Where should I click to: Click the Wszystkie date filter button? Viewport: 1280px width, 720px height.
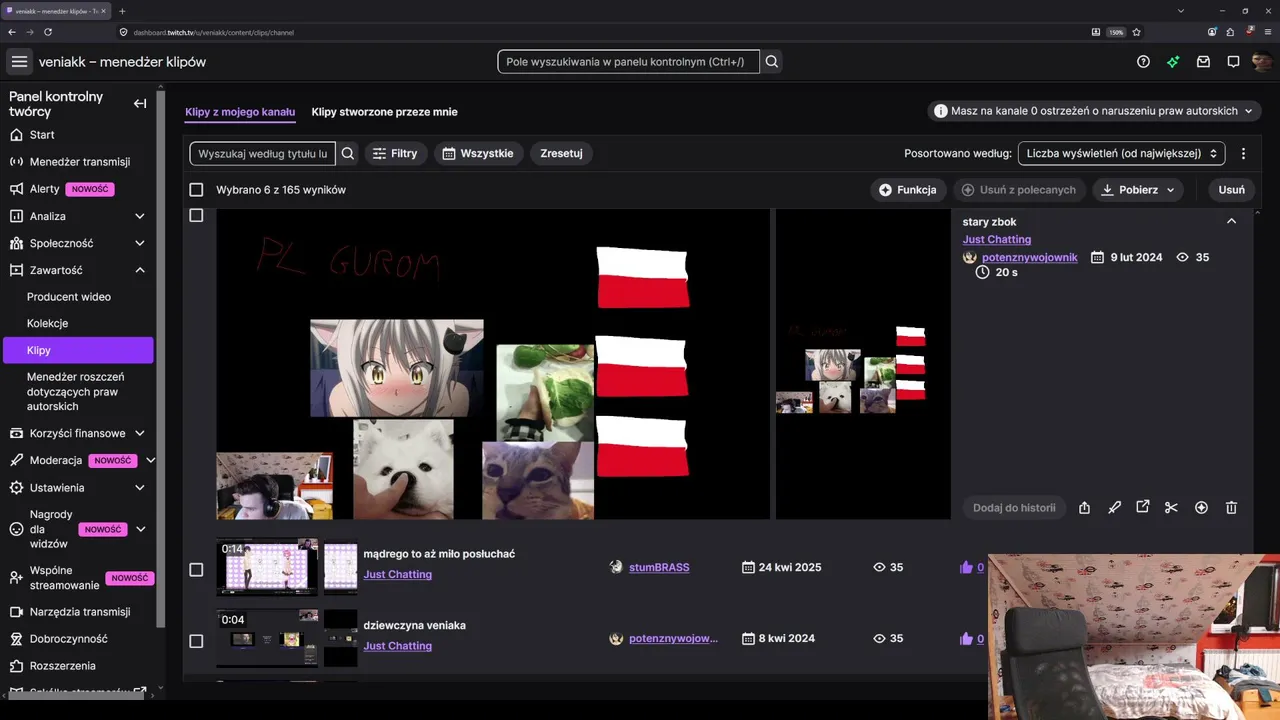pyautogui.click(x=478, y=154)
